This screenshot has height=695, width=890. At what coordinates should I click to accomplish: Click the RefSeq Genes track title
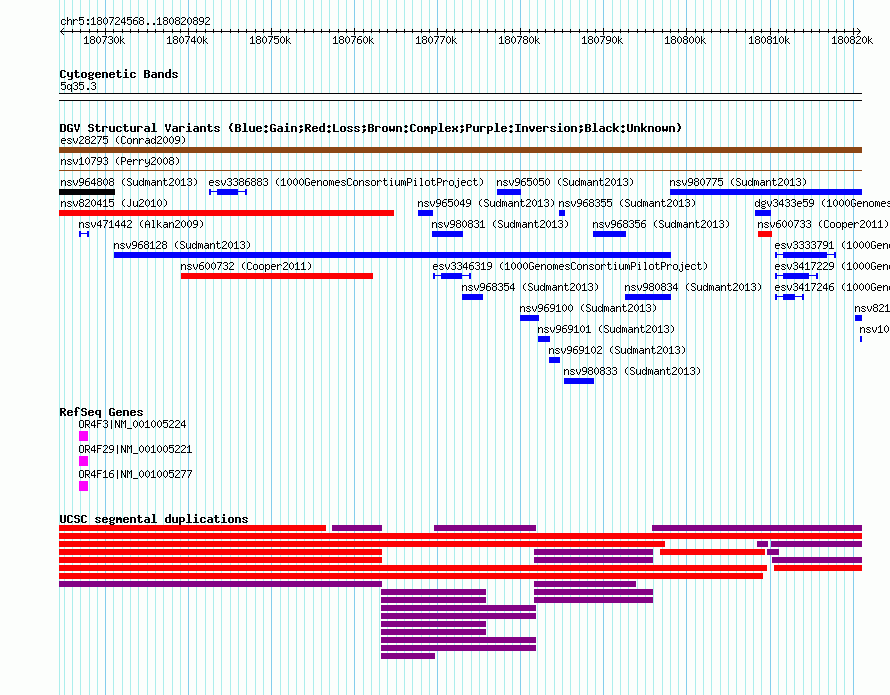pos(101,412)
